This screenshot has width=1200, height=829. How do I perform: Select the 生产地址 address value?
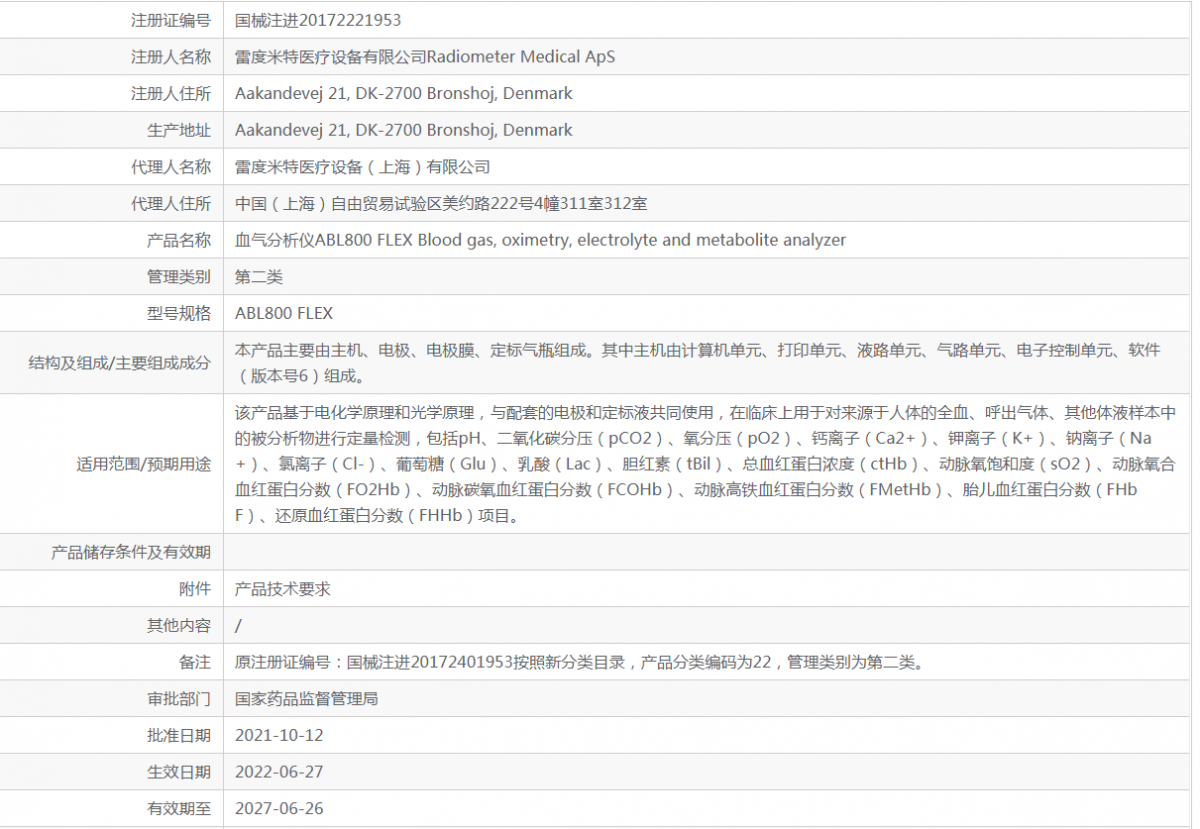(x=404, y=130)
